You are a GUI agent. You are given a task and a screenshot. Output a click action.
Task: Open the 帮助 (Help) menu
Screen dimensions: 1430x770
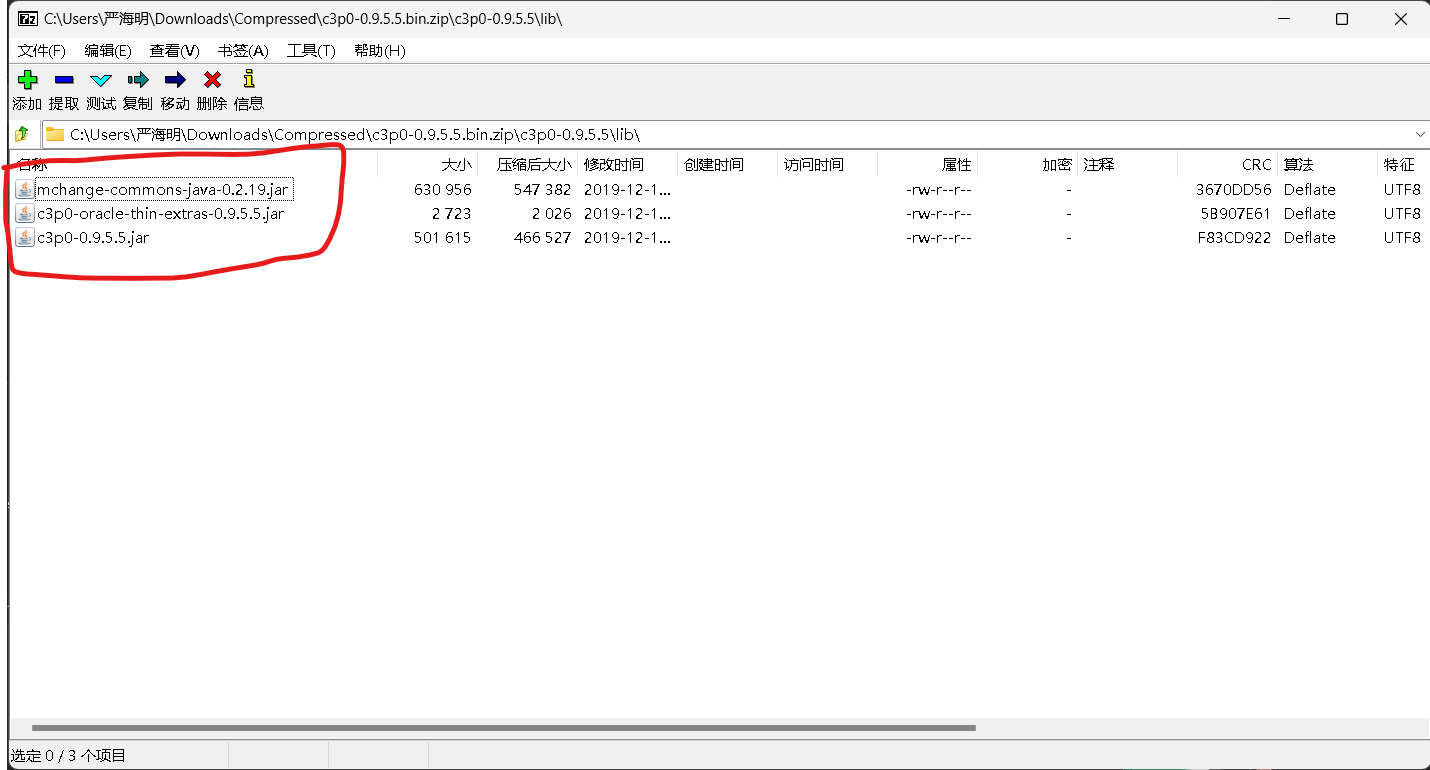coord(379,51)
